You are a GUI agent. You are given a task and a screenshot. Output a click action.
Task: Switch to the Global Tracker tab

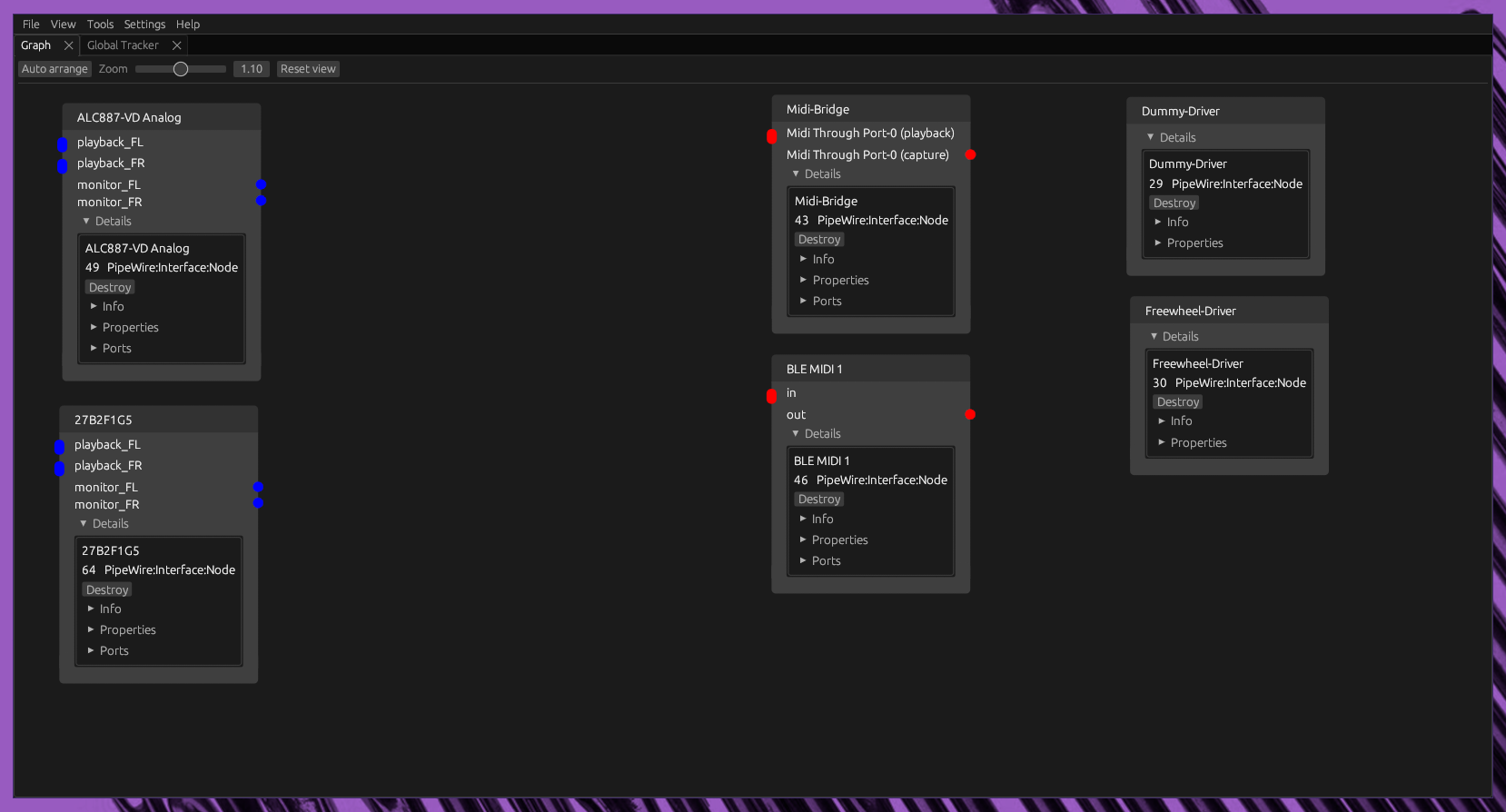click(x=123, y=45)
